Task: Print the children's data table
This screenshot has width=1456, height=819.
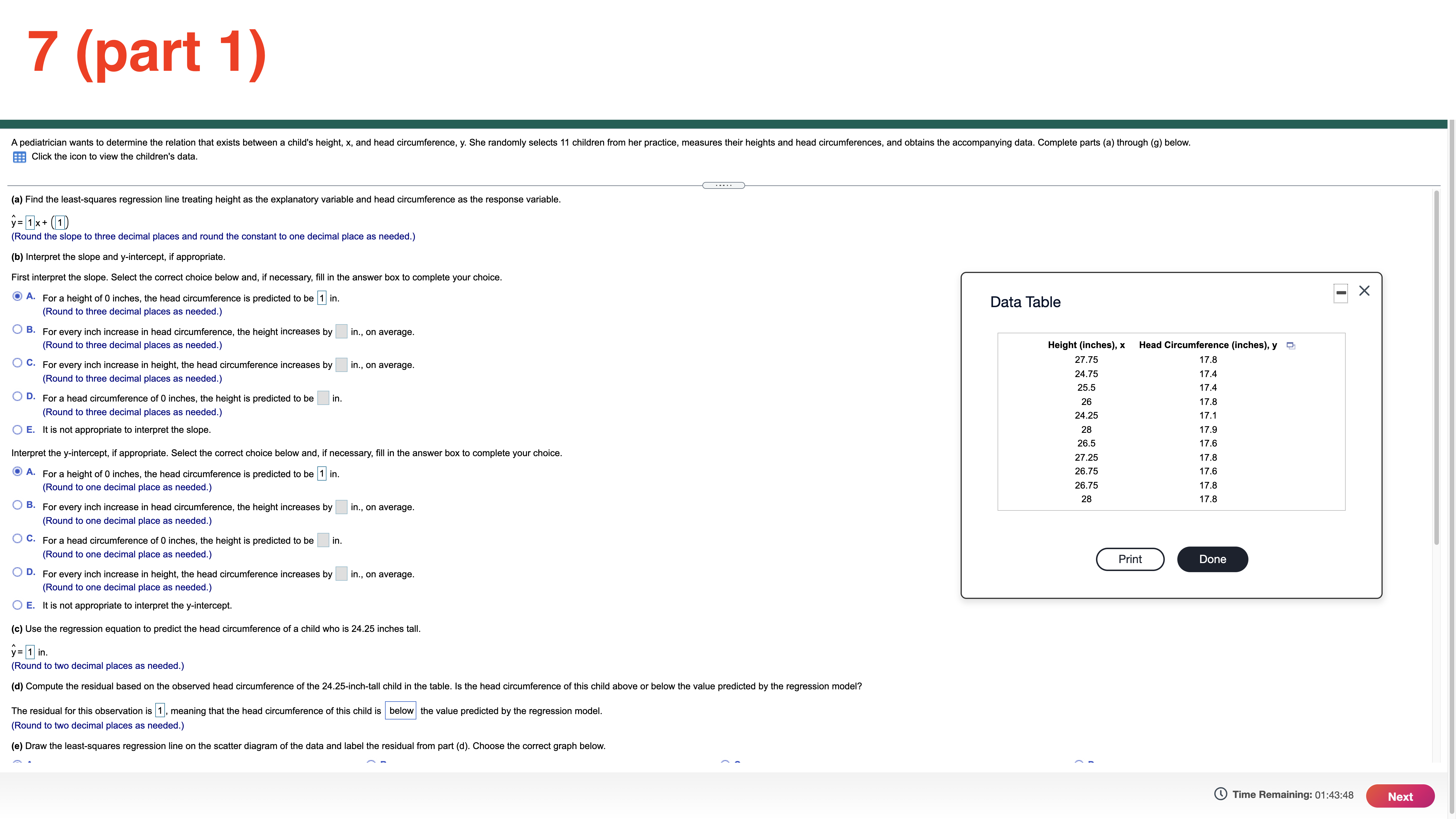Action: click(1129, 559)
